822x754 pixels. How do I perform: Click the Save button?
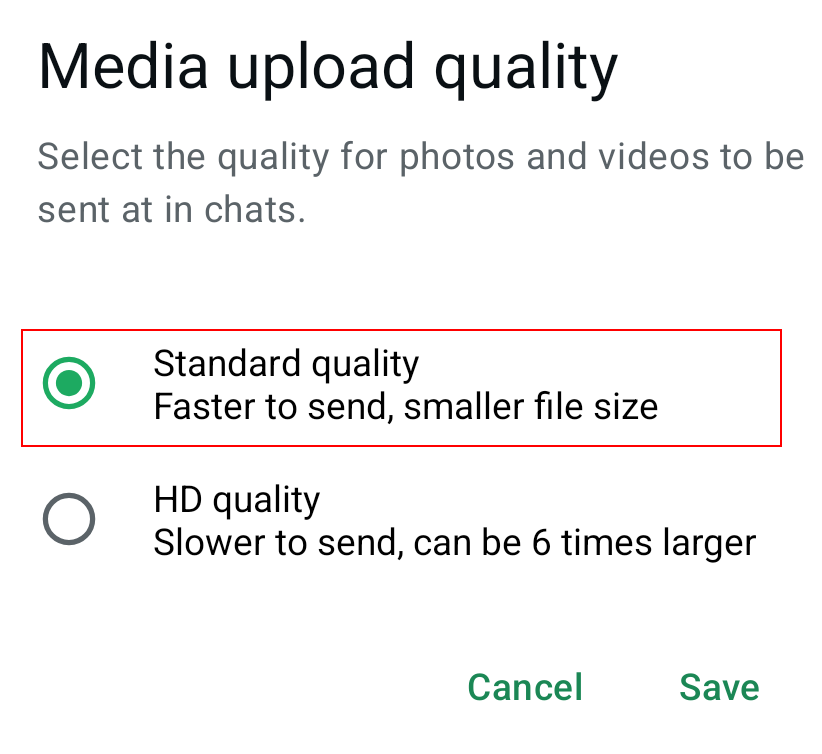click(x=719, y=687)
